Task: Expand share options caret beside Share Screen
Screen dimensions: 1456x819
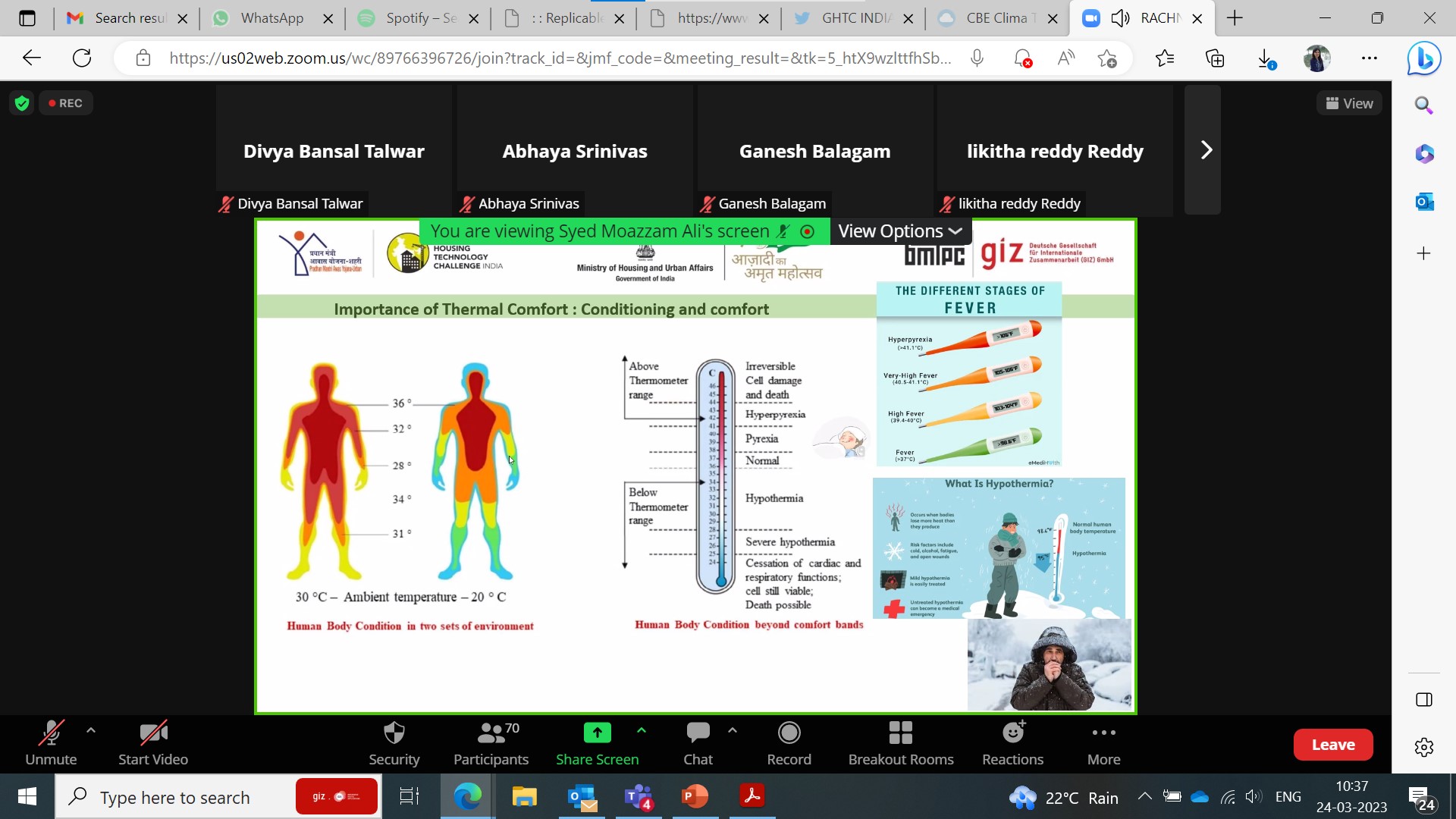Action: tap(642, 730)
